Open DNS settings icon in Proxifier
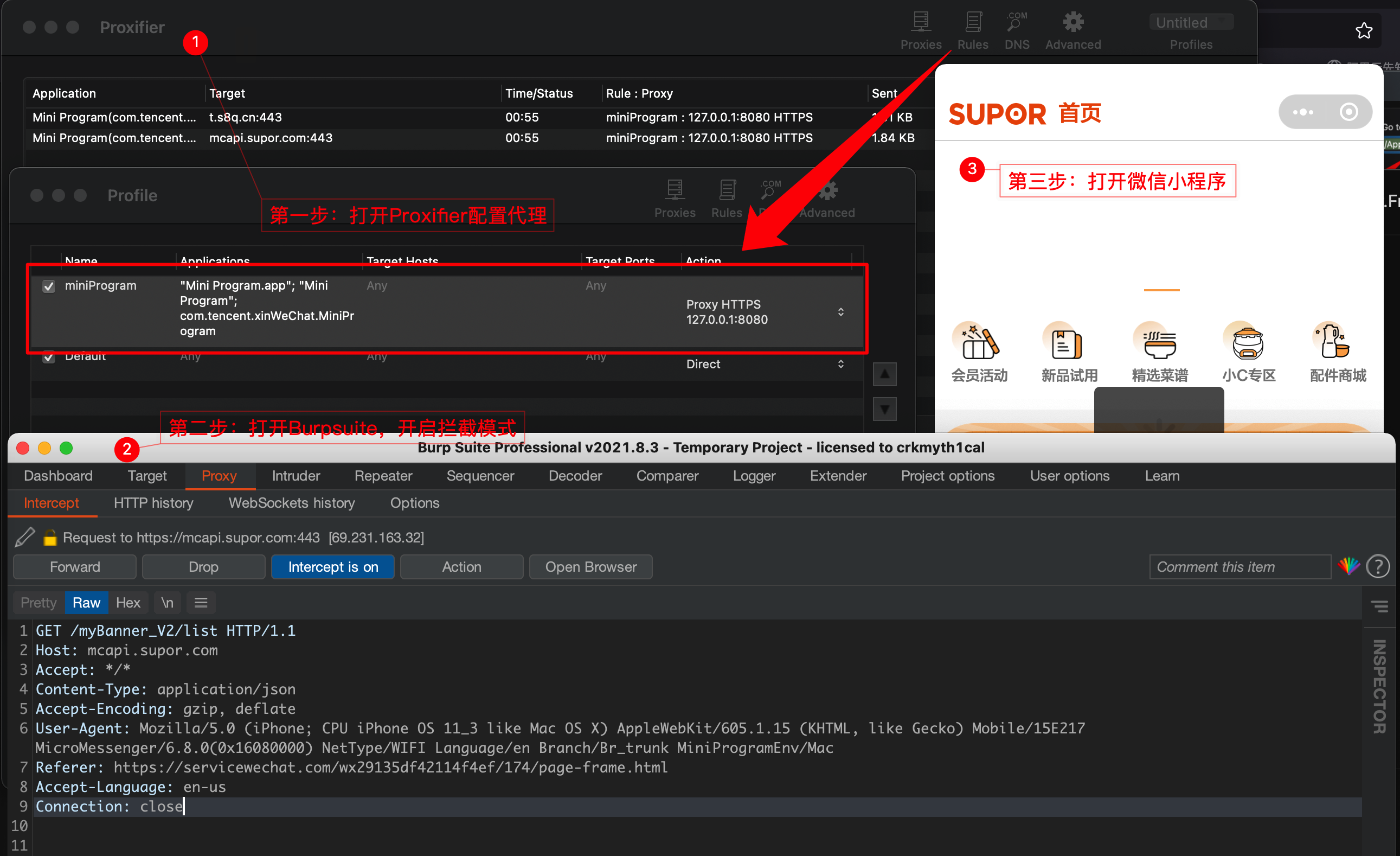Screen dimensions: 1400x856 [x=1017, y=23]
